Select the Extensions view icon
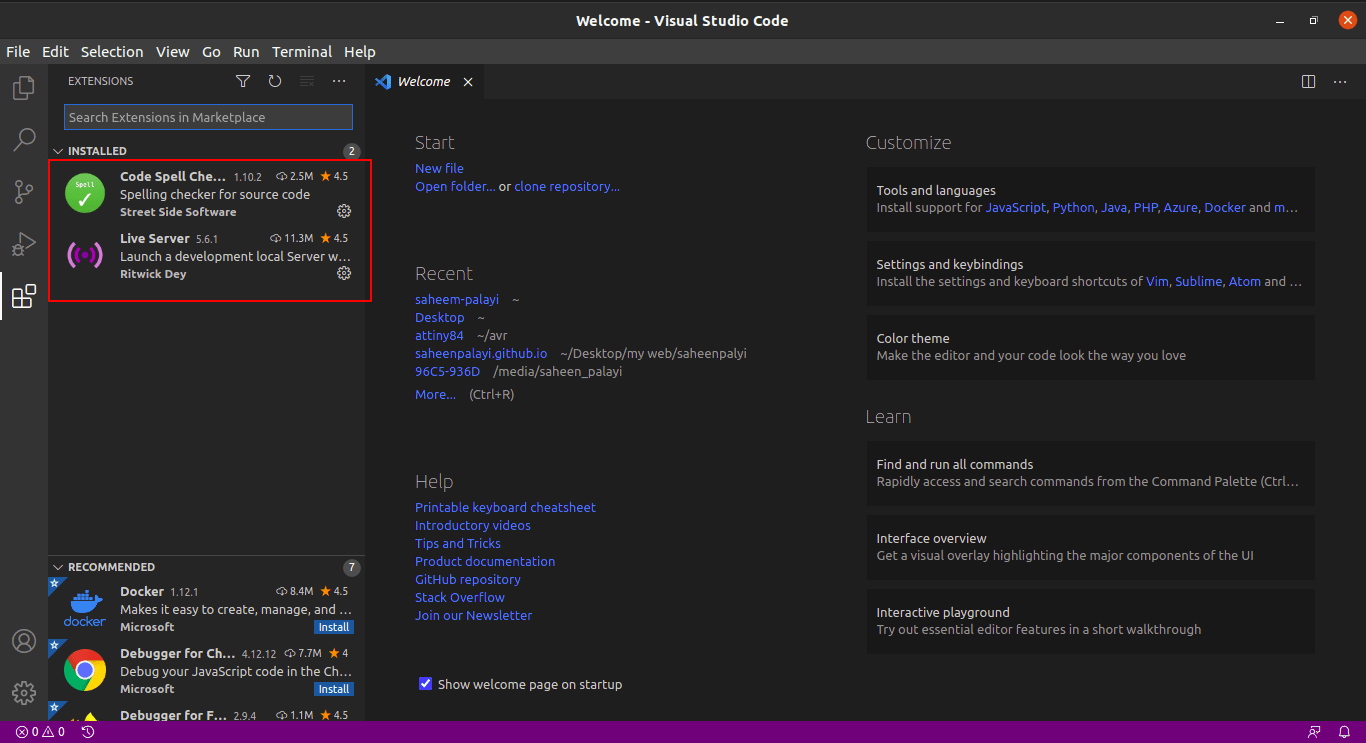 click(24, 296)
